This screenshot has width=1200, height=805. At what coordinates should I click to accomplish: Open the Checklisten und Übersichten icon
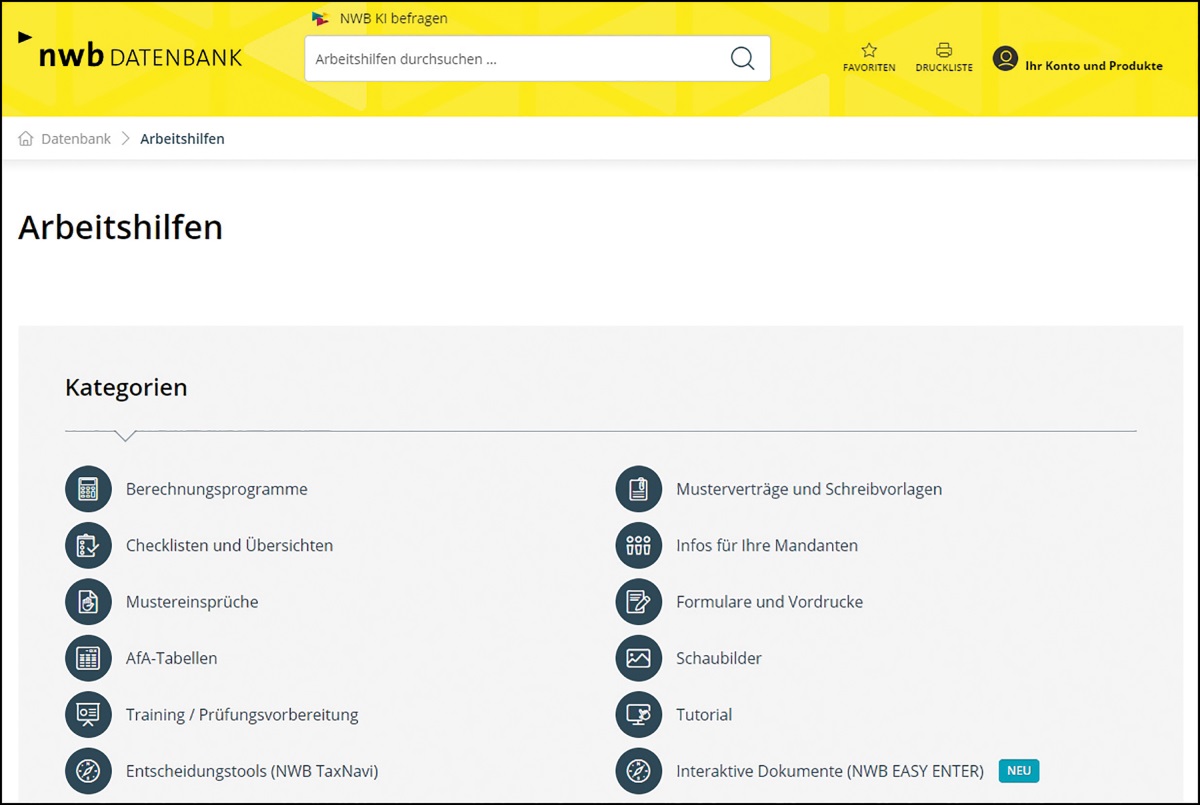[x=88, y=546]
